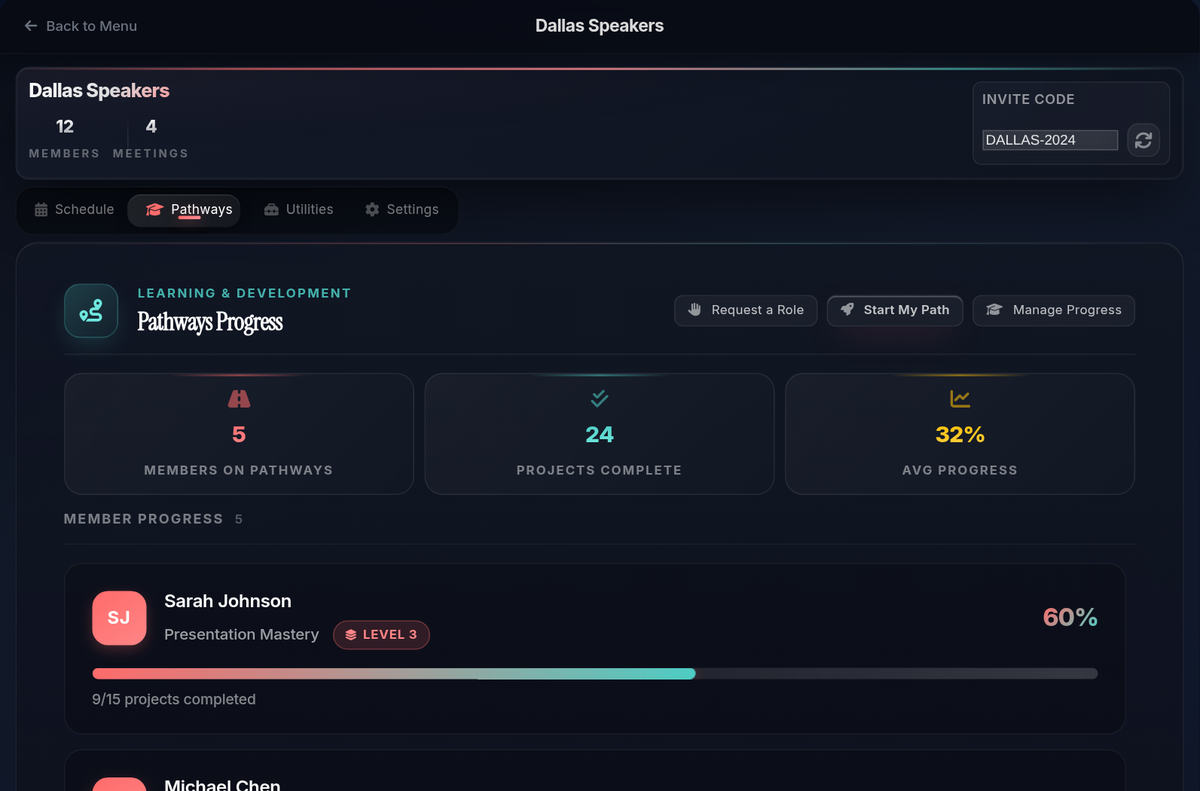
Task: Go to the Settings tab
Action: [402, 210]
